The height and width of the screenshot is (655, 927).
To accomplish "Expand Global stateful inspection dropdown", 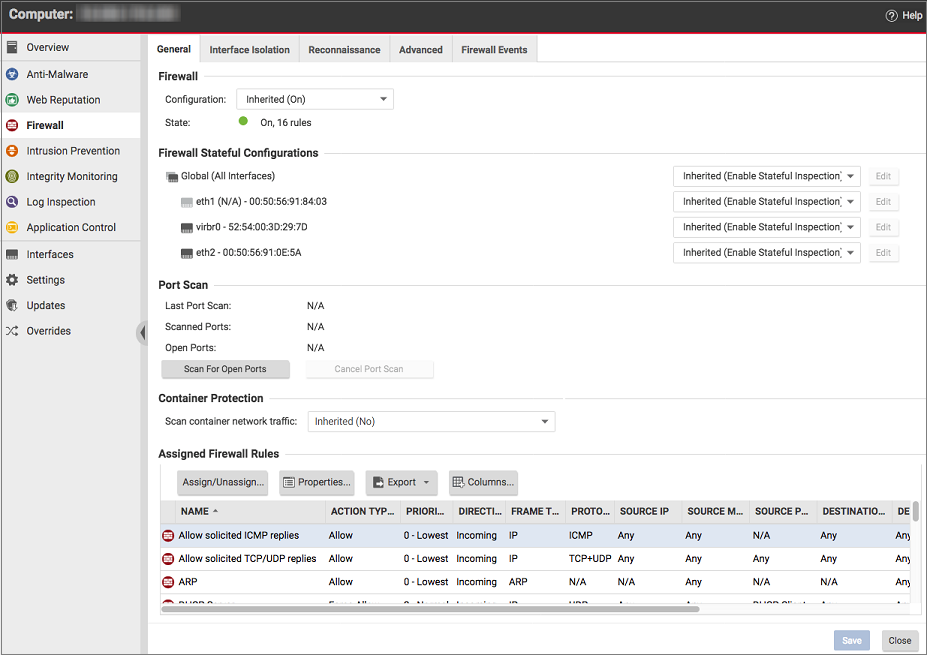I will (765, 176).
